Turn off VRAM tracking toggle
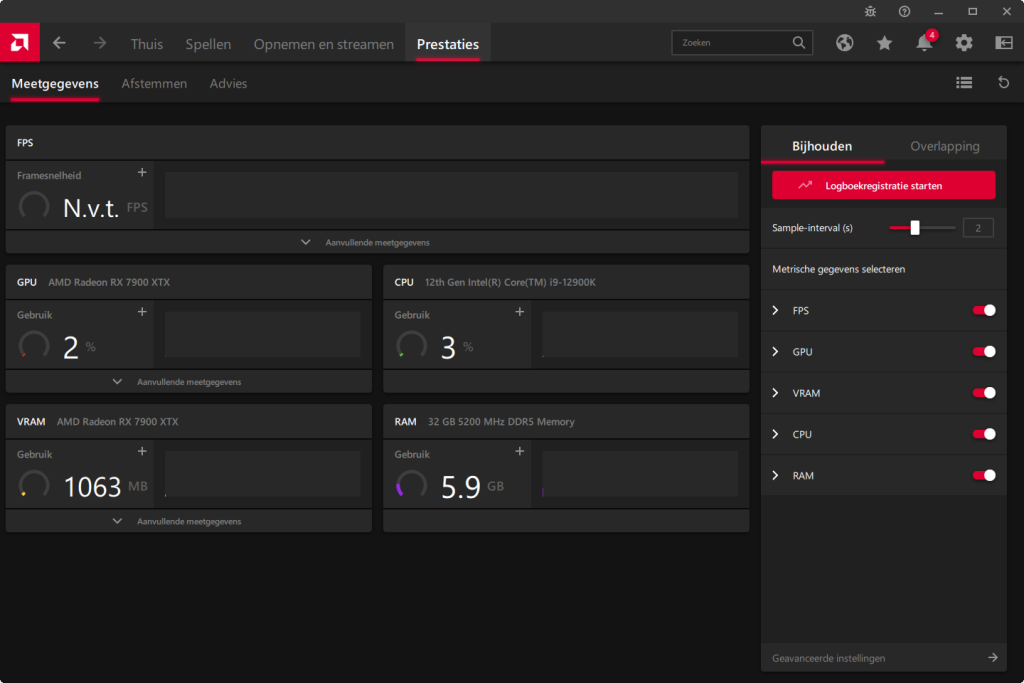 click(984, 392)
